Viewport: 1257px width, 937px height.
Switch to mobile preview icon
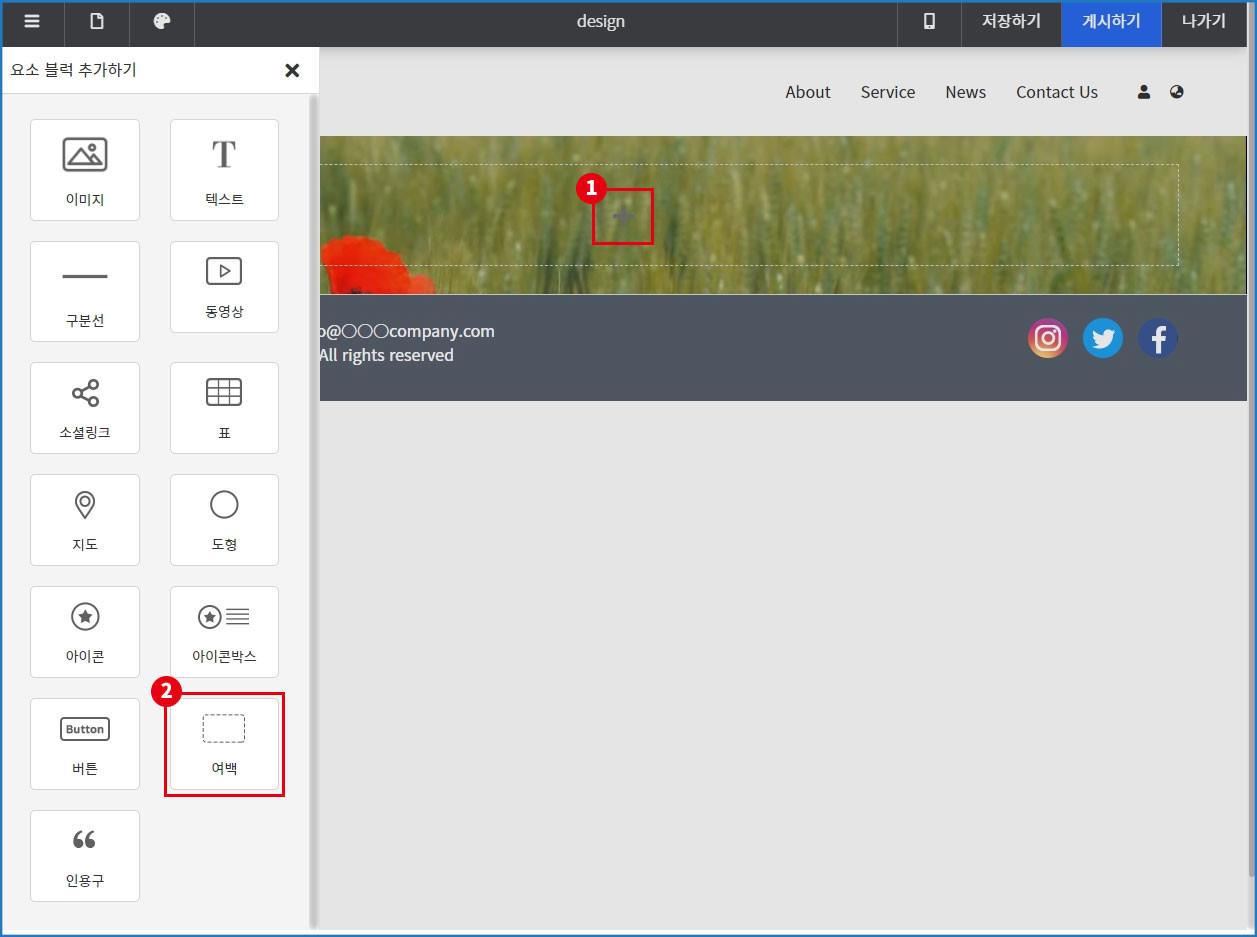click(929, 22)
